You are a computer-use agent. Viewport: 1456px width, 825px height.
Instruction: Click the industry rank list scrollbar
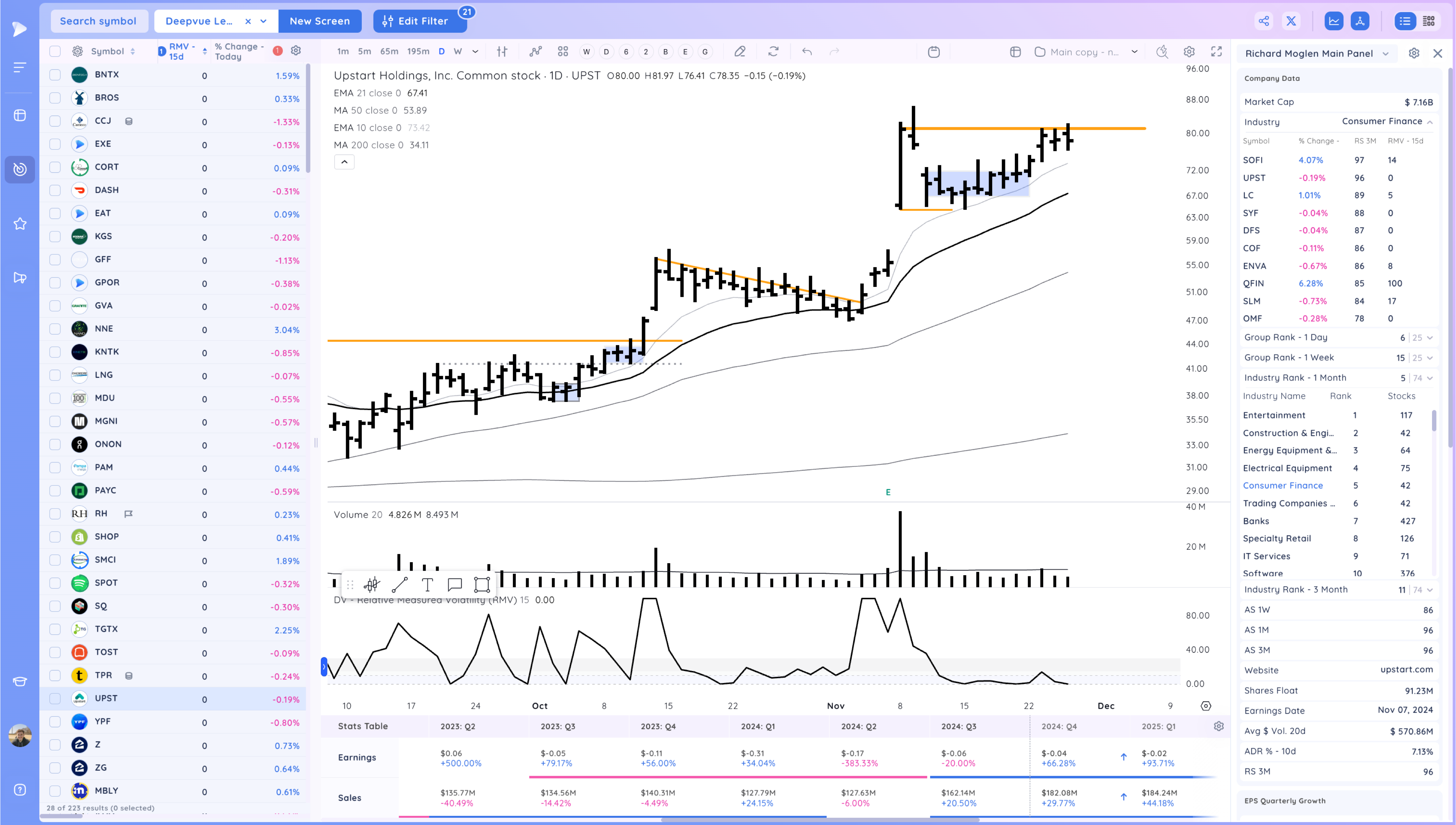[1434, 421]
